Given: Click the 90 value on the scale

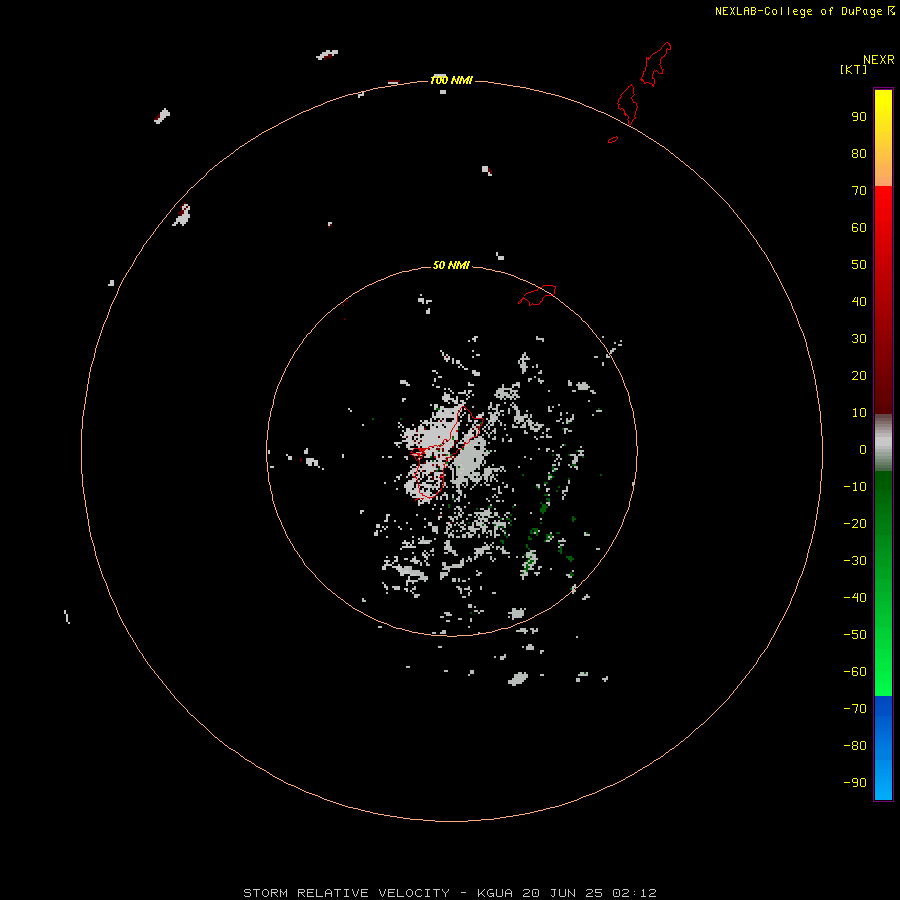Looking at the screenshot, I should 859,117.
